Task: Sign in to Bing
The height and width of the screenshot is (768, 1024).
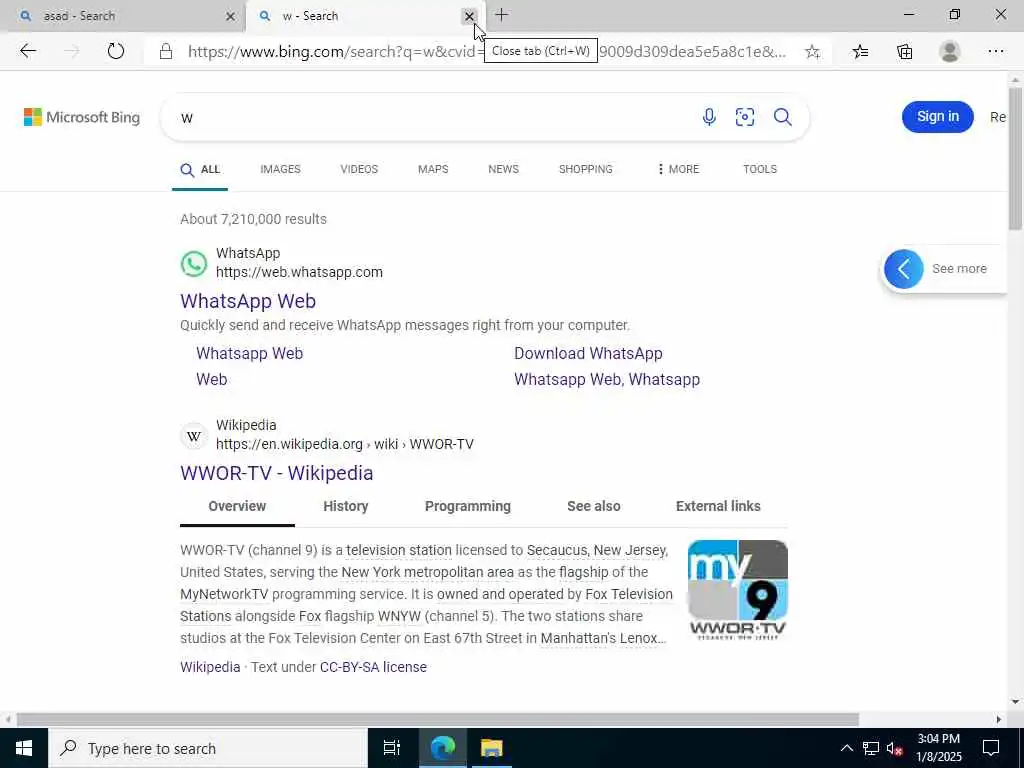Action: pyautogui.click(x=938, y=117)
